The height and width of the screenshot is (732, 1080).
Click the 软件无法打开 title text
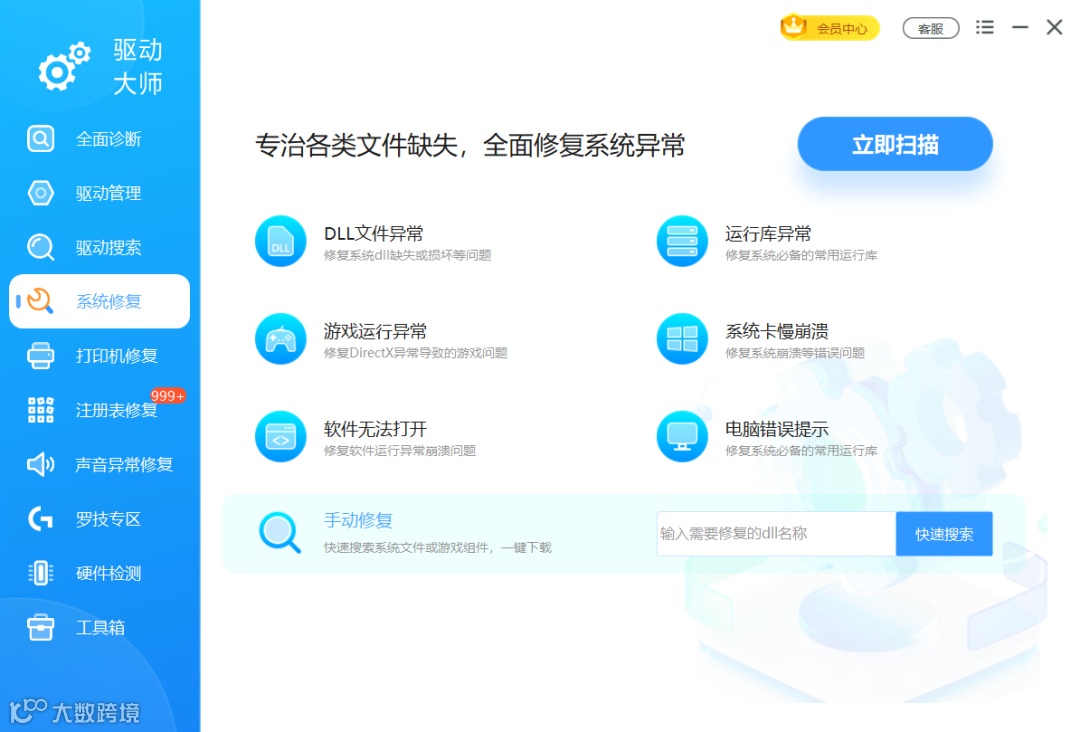375,429
